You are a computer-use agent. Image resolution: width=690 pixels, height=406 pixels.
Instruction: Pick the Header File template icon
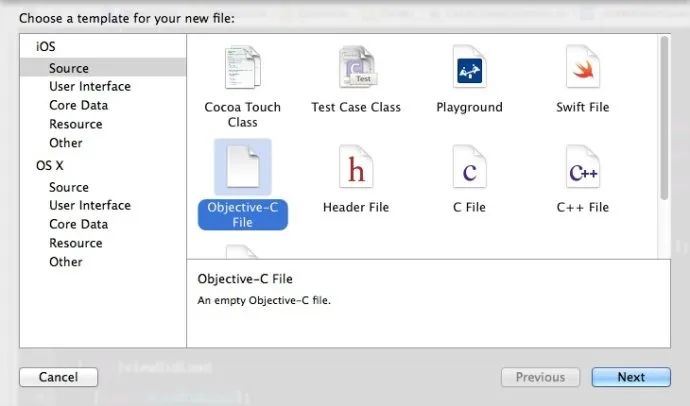pyautogui.click(x=356, y=168)
